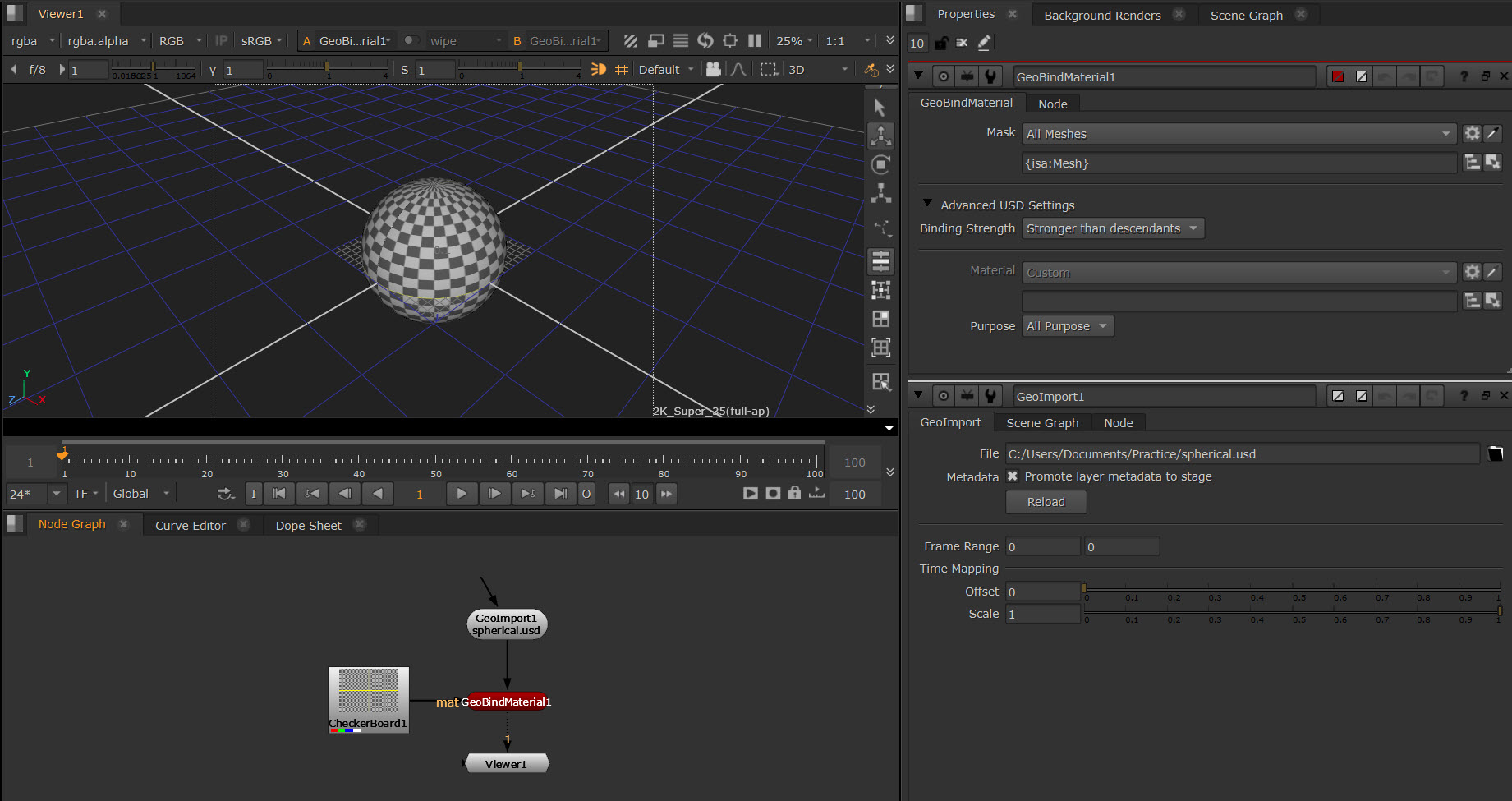The height and width of the screenshot is (801, 1512).
Task: Toggle Promote layer metadata to stage checkbox
Action: tap(1013, 476)
